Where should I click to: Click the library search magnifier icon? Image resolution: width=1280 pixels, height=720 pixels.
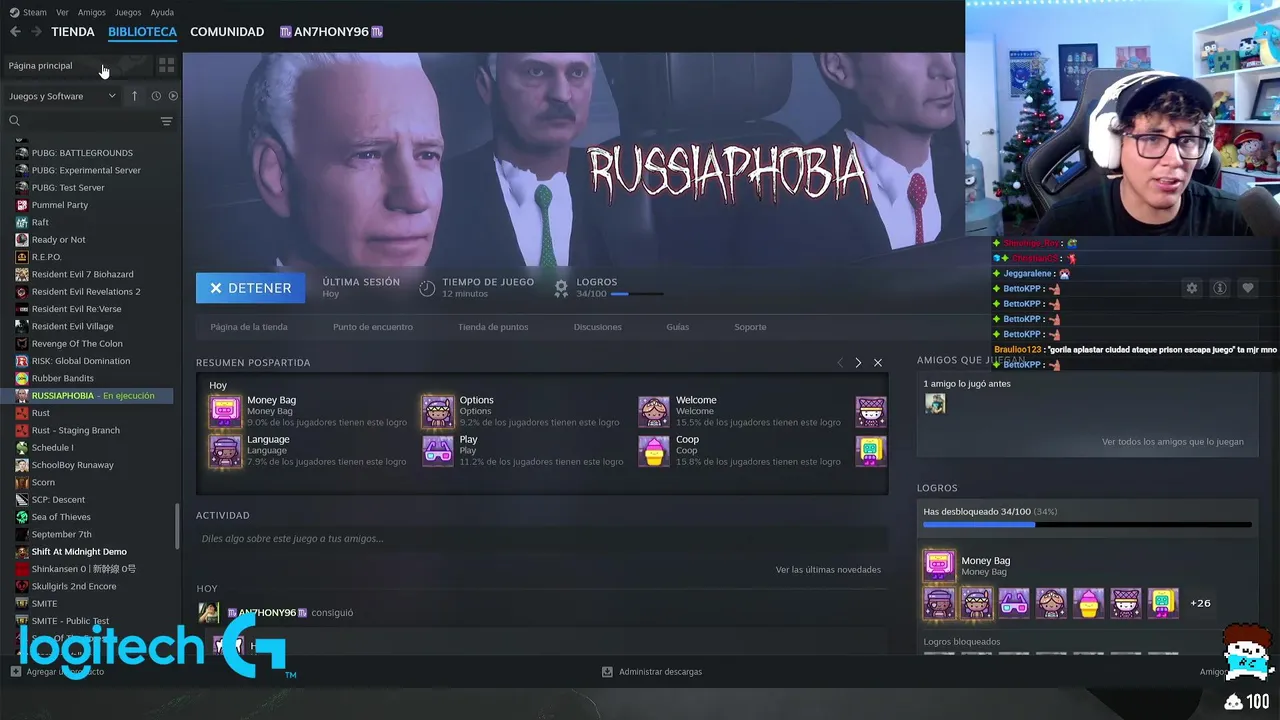(x=15, y=121)
